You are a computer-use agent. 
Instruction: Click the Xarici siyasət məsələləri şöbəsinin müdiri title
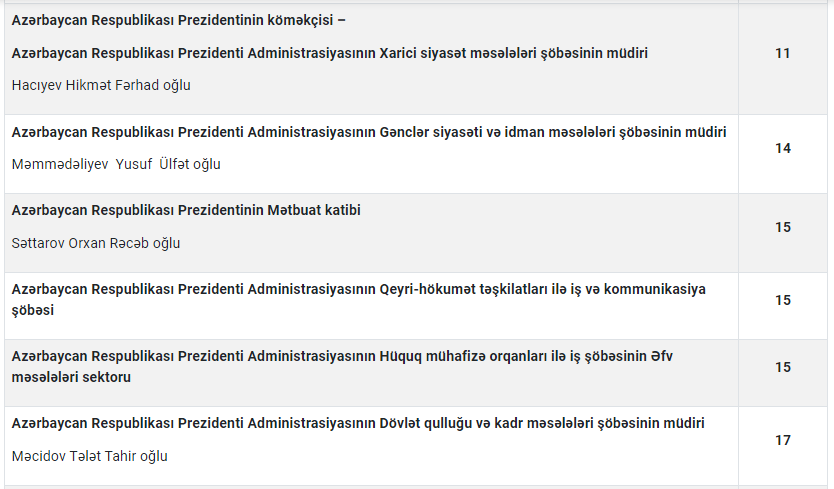(330, 53)
